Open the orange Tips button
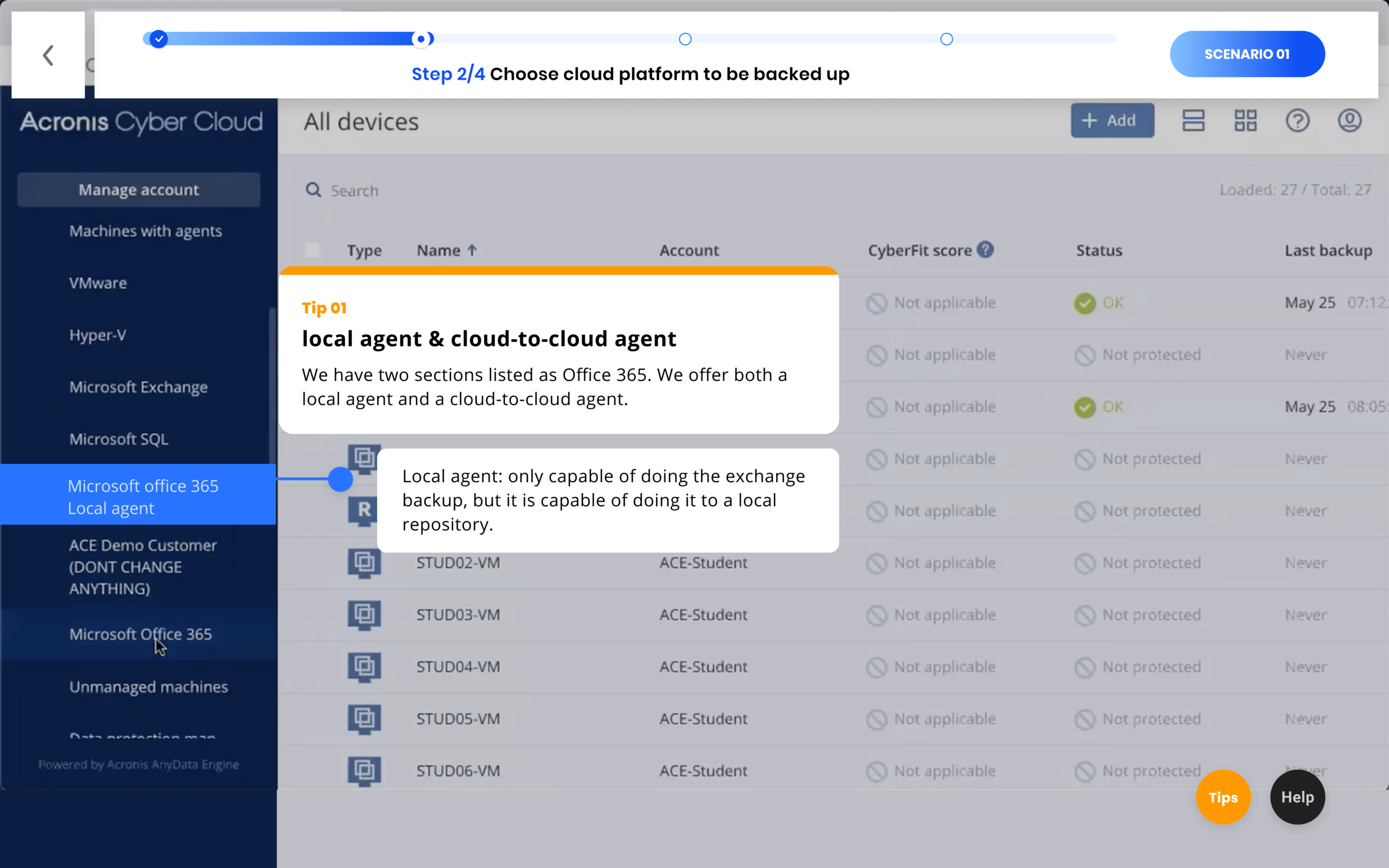The image size is (1389, 868). 1222,797
